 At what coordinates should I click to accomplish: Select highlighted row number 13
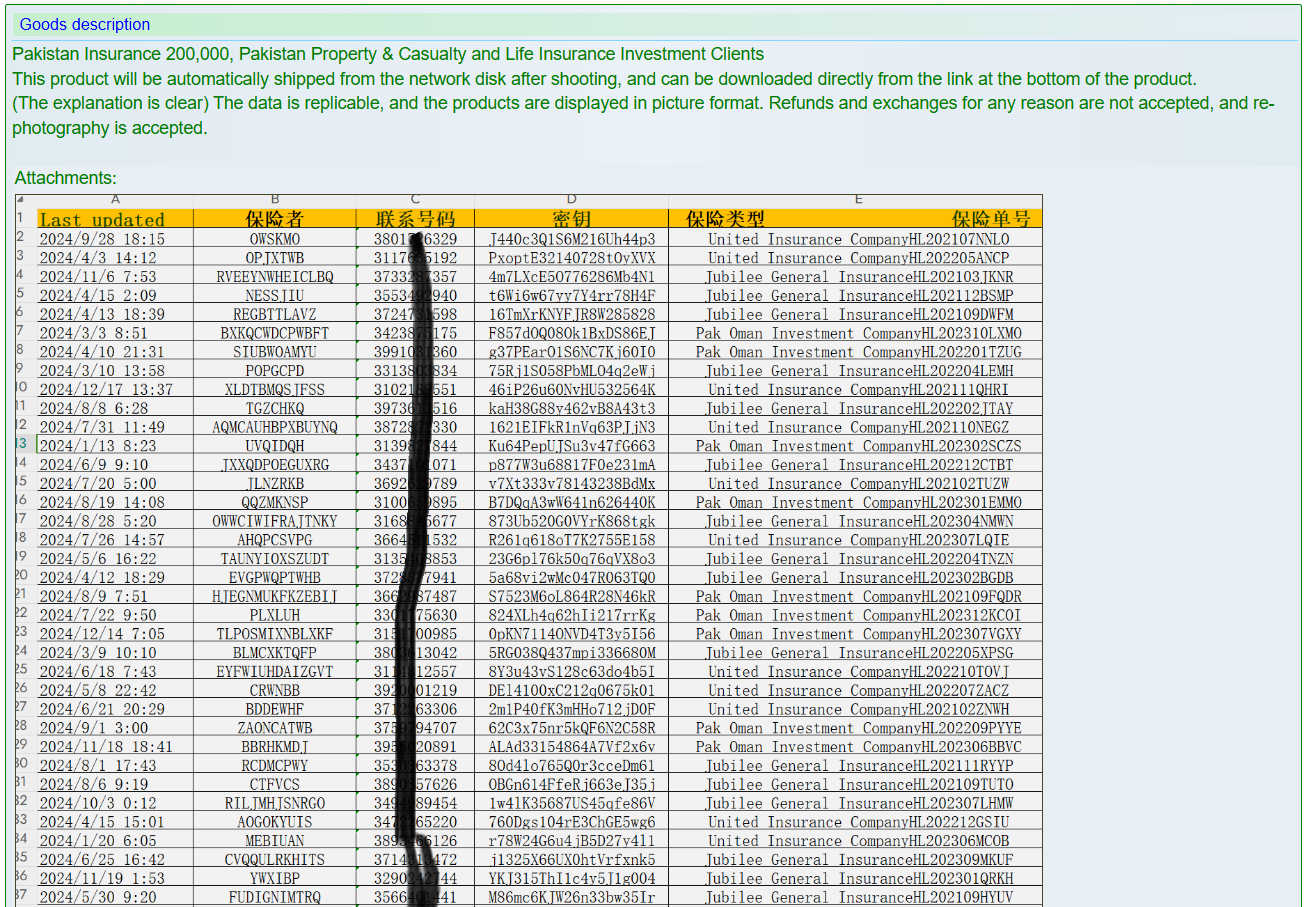pos(20,444)
